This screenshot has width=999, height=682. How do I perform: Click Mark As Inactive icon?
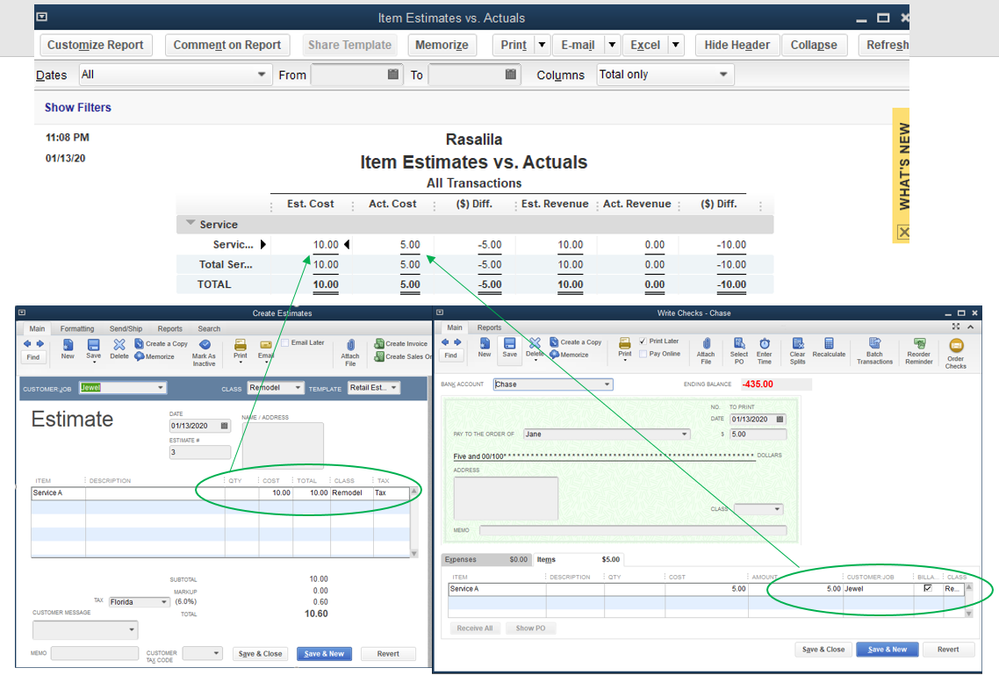coord(205,345)
